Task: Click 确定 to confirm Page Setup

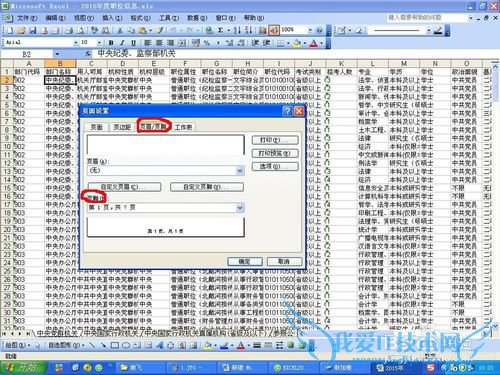Action: coord(245,262)
